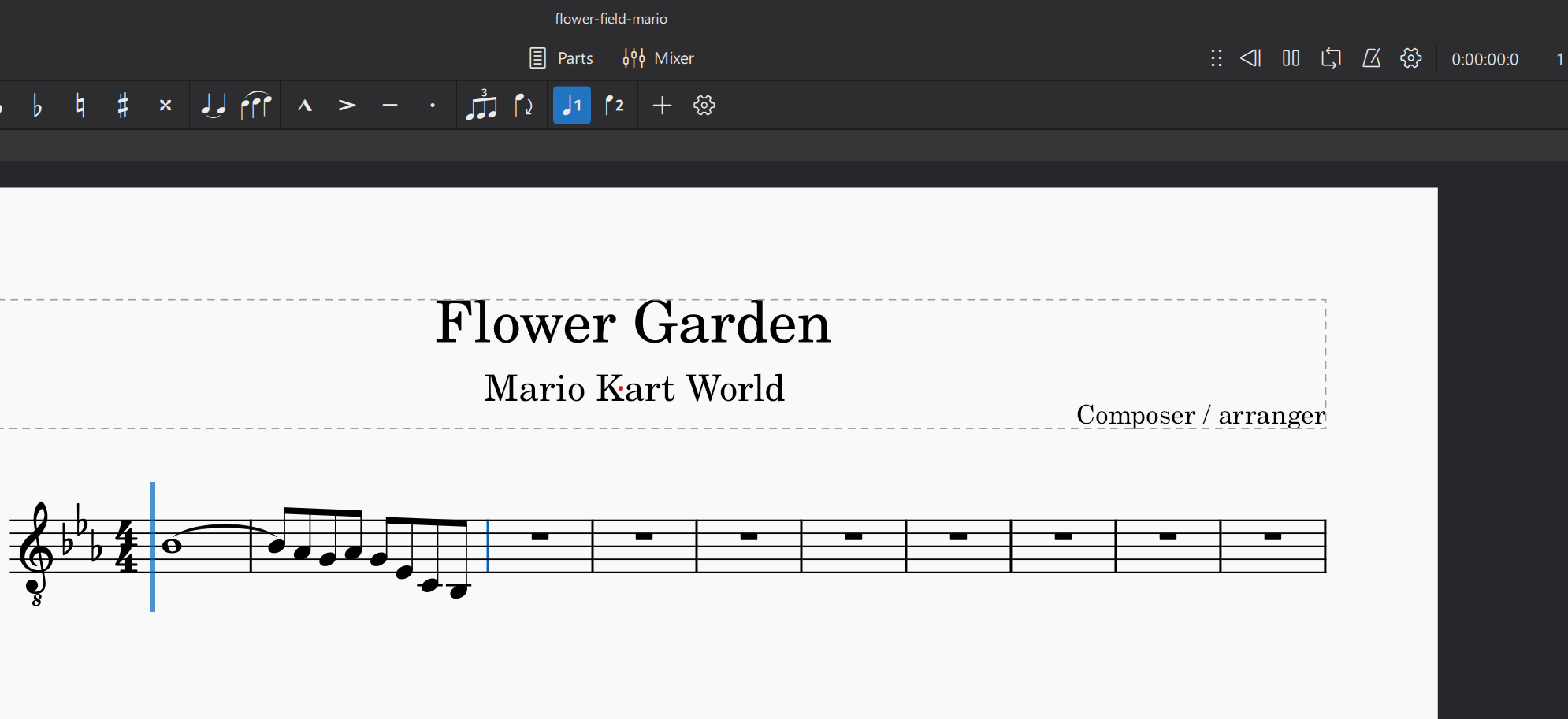Add staccato dot articulation
Image resolution: width=1568 pixels, height=719 pixels.
[x=433, y=105]
